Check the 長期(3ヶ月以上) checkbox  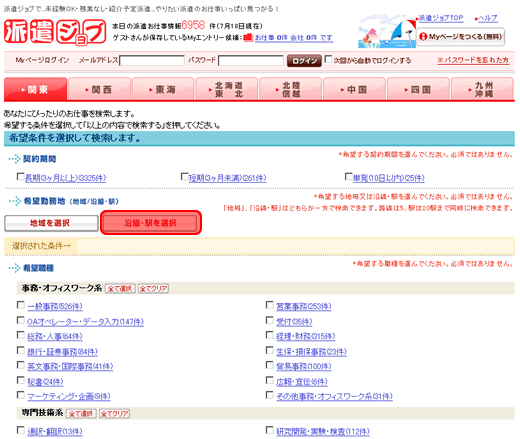pos(20,176)
